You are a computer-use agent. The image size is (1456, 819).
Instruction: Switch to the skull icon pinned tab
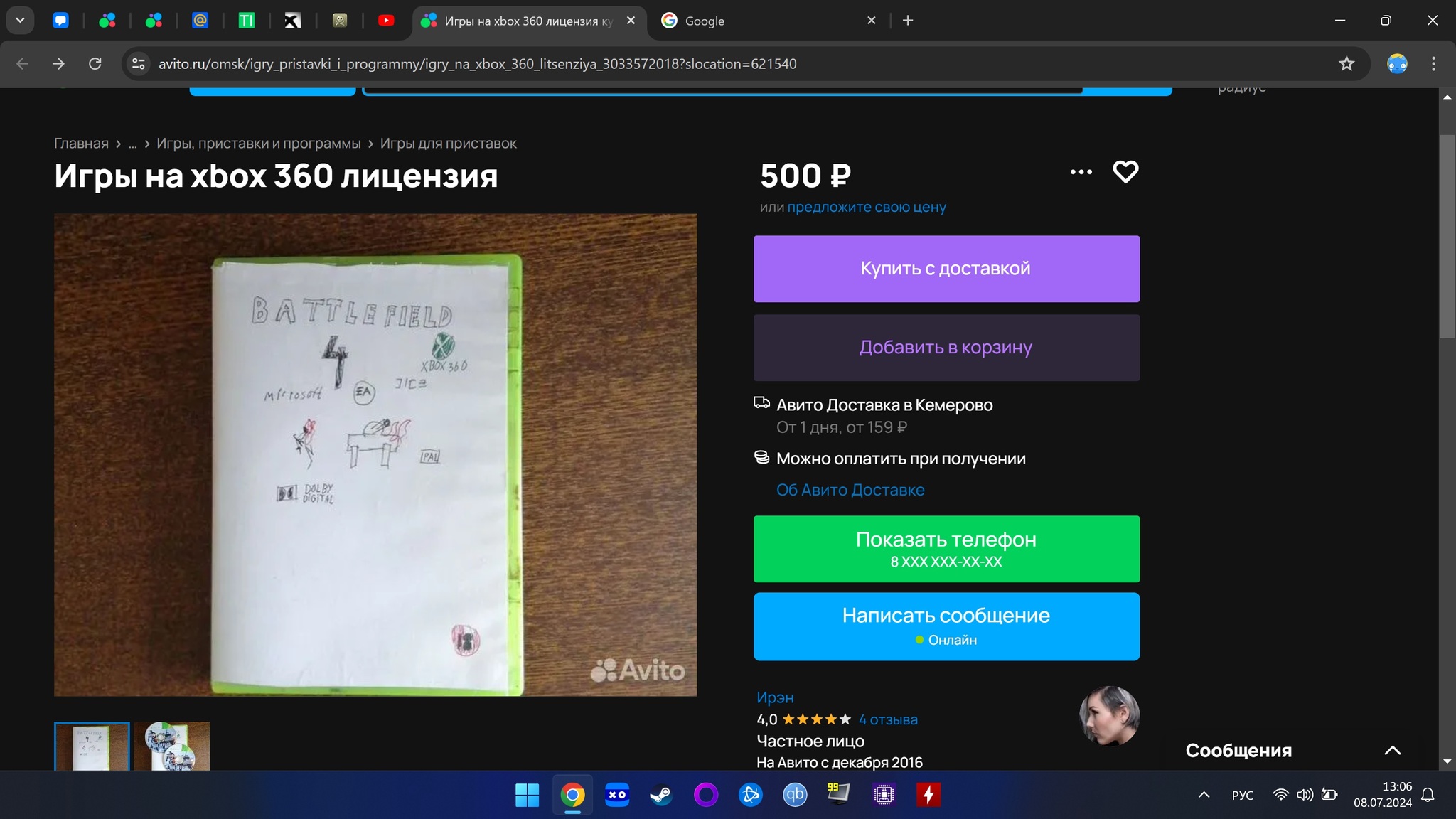click(340, 21)
